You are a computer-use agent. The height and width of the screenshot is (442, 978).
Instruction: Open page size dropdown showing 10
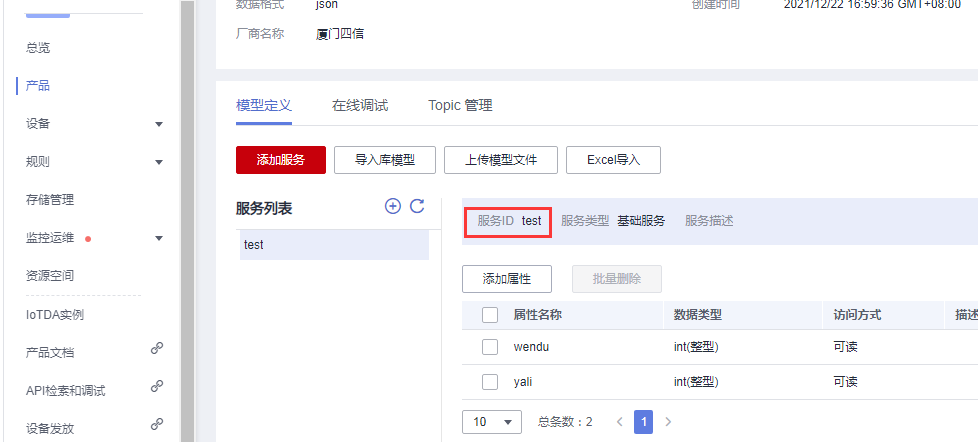491,422
